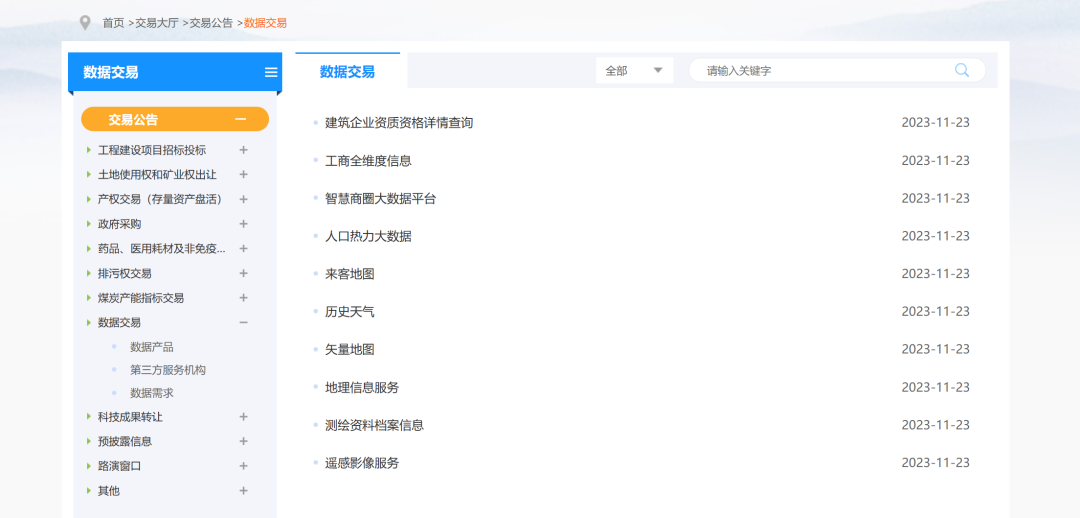Open 数据需求 sub-item
1080x518 pixels.
pyautogui.click(x=152, y=393)
